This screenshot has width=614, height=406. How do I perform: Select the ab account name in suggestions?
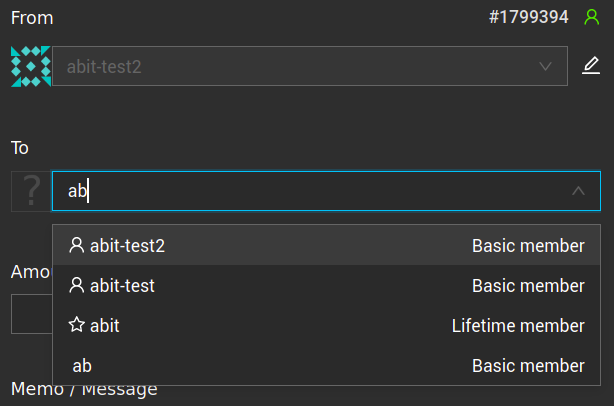point(82,366)
